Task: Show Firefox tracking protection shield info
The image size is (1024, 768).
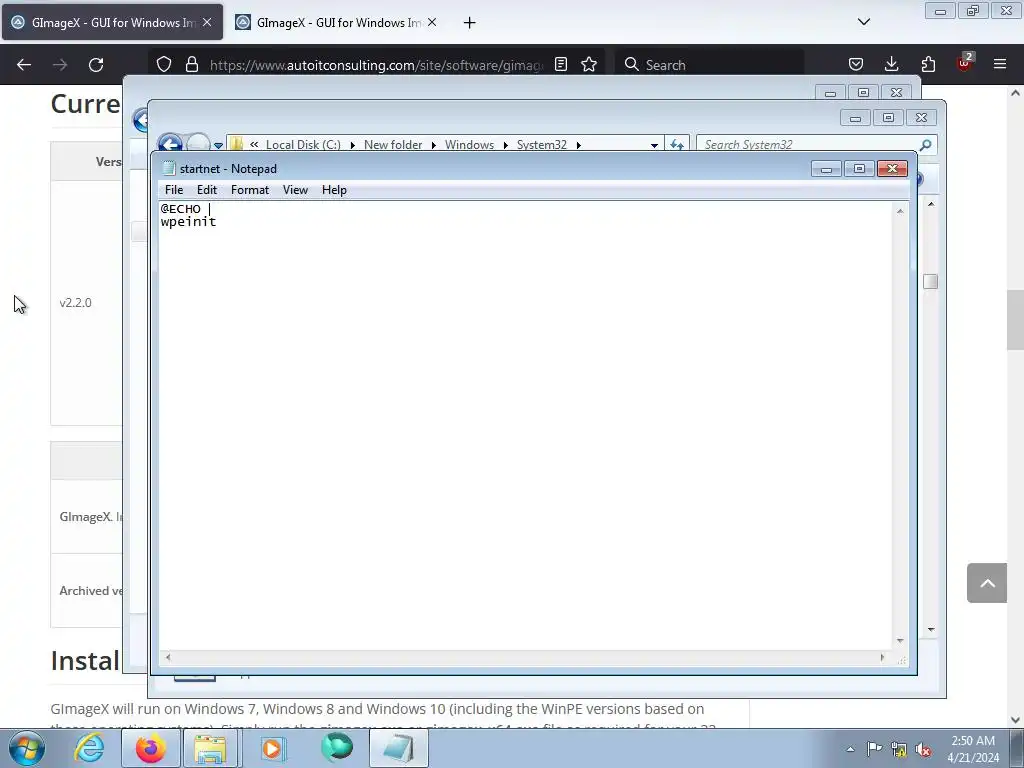Action: (x=164, y=64)
